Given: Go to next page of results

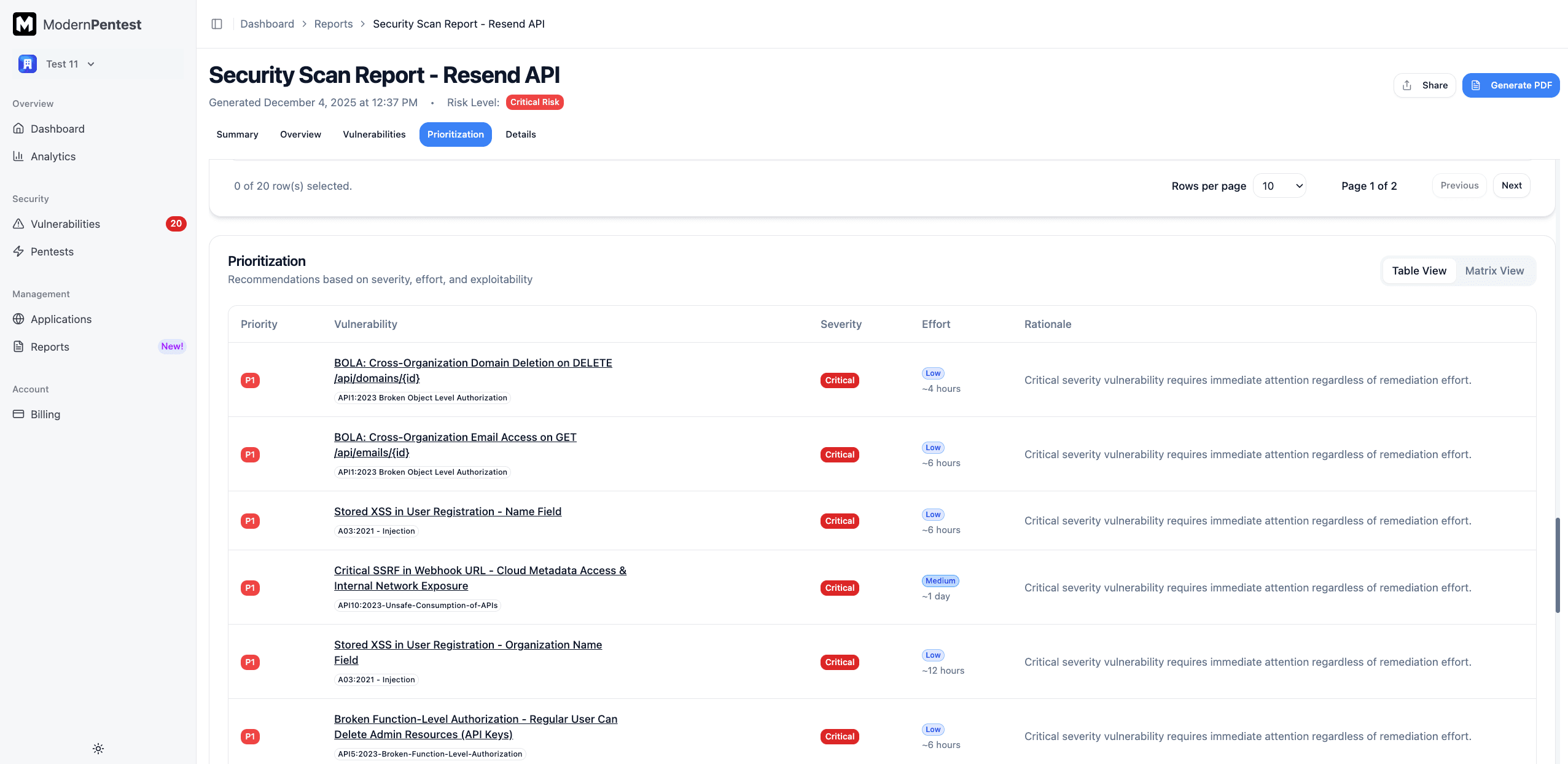Looking at the screenshot, I should 1511,185.
